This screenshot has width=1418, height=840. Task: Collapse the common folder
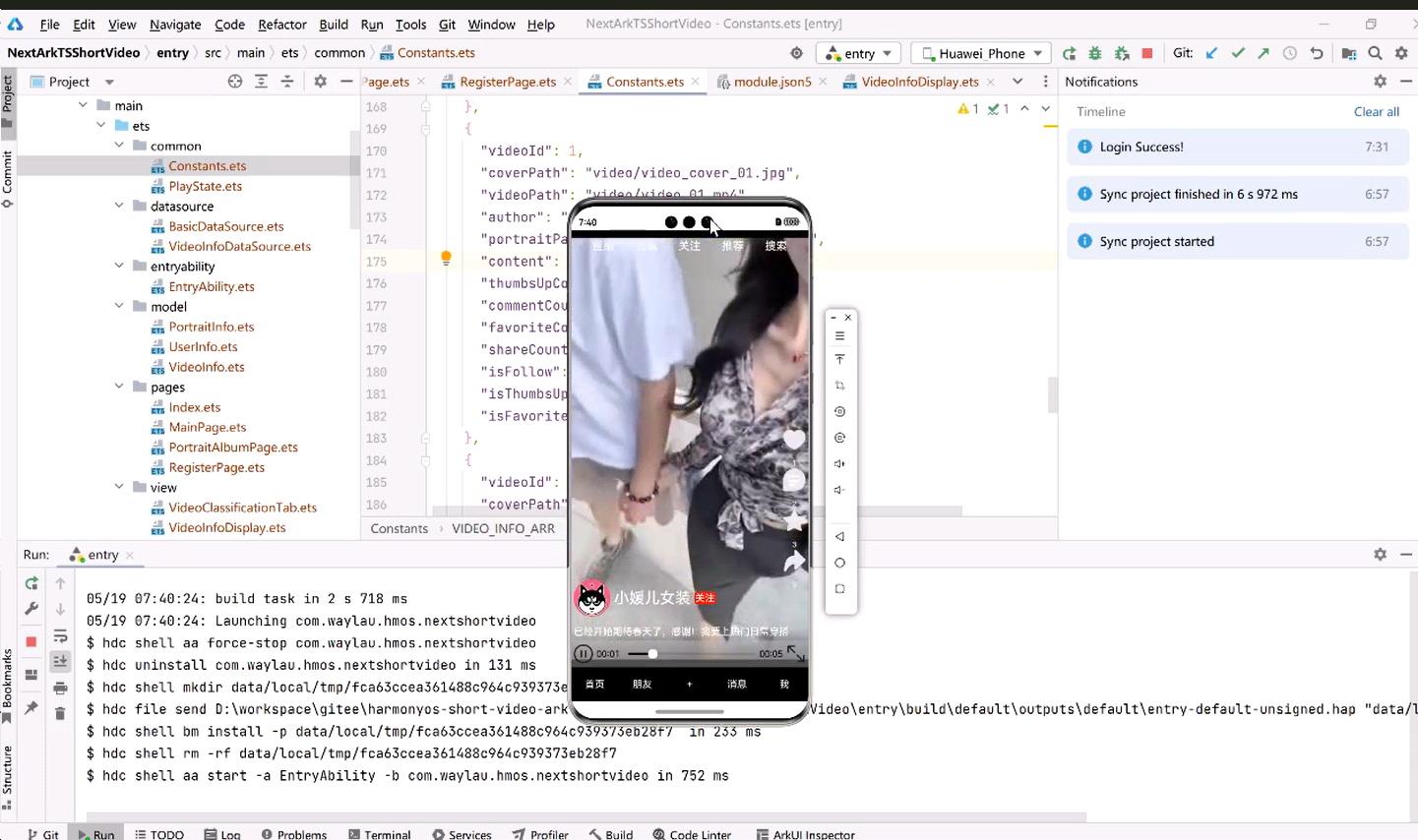pyautogui.click(x=119, y=146)
